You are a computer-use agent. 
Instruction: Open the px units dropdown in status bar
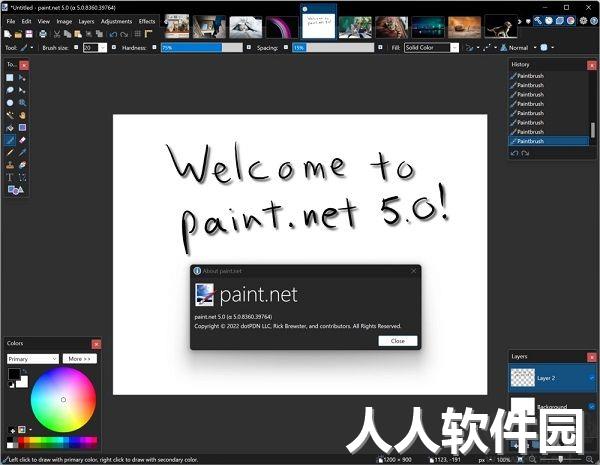pos(484,460)
